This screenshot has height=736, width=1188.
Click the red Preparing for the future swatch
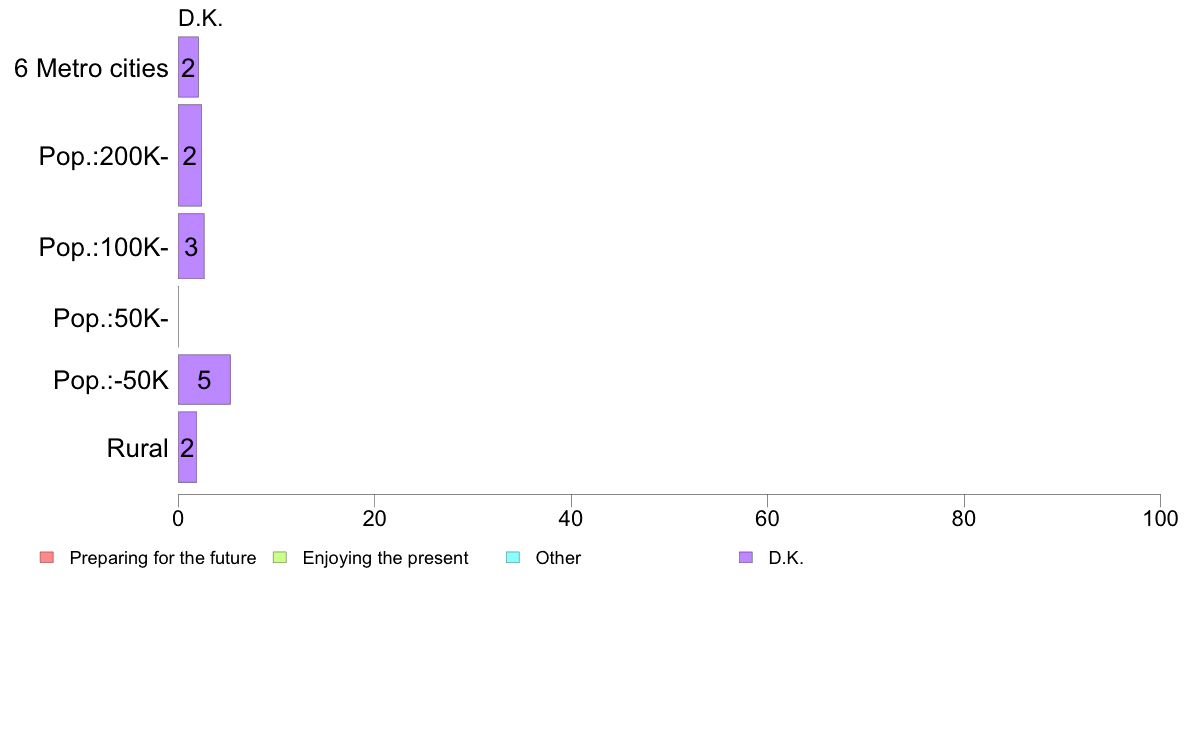[47, 558]
